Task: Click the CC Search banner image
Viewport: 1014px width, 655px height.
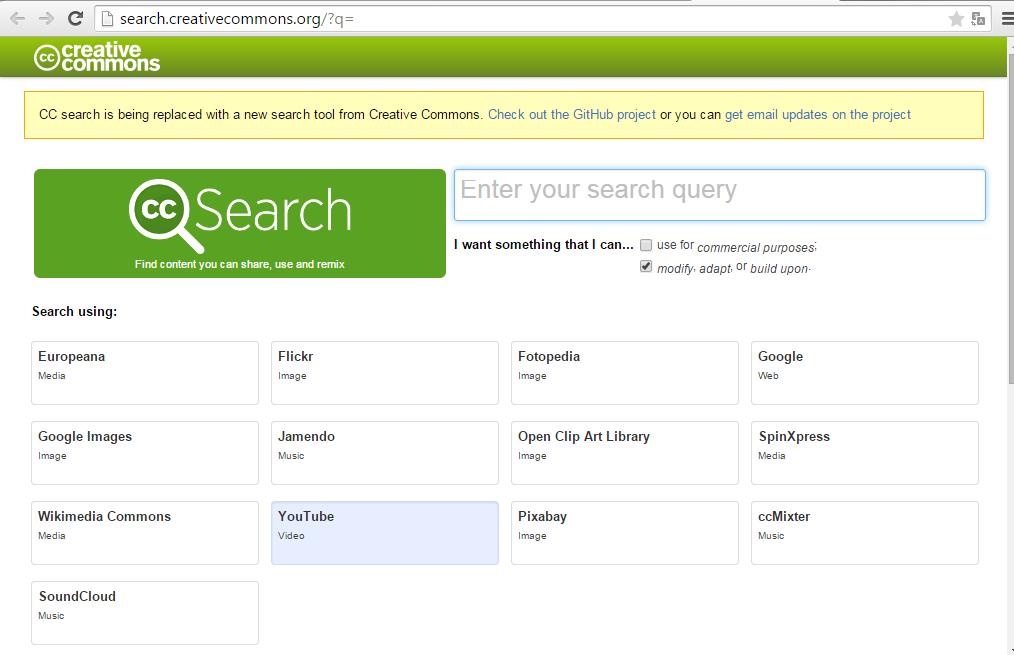Action: point(240,224)
